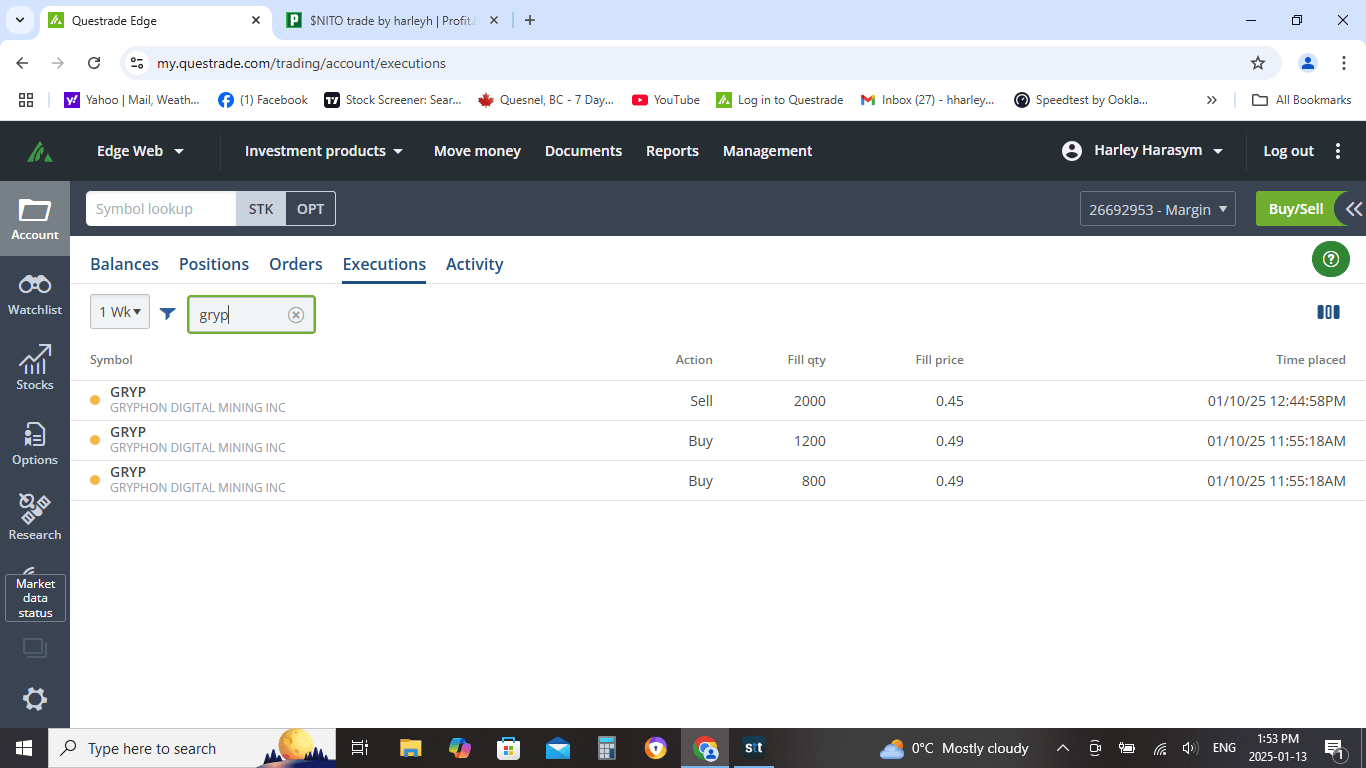Screen dimensions: 1366x768
Task: Open the column layout chooser icon
Action: pyautogui.click(x=1328, y=312)
